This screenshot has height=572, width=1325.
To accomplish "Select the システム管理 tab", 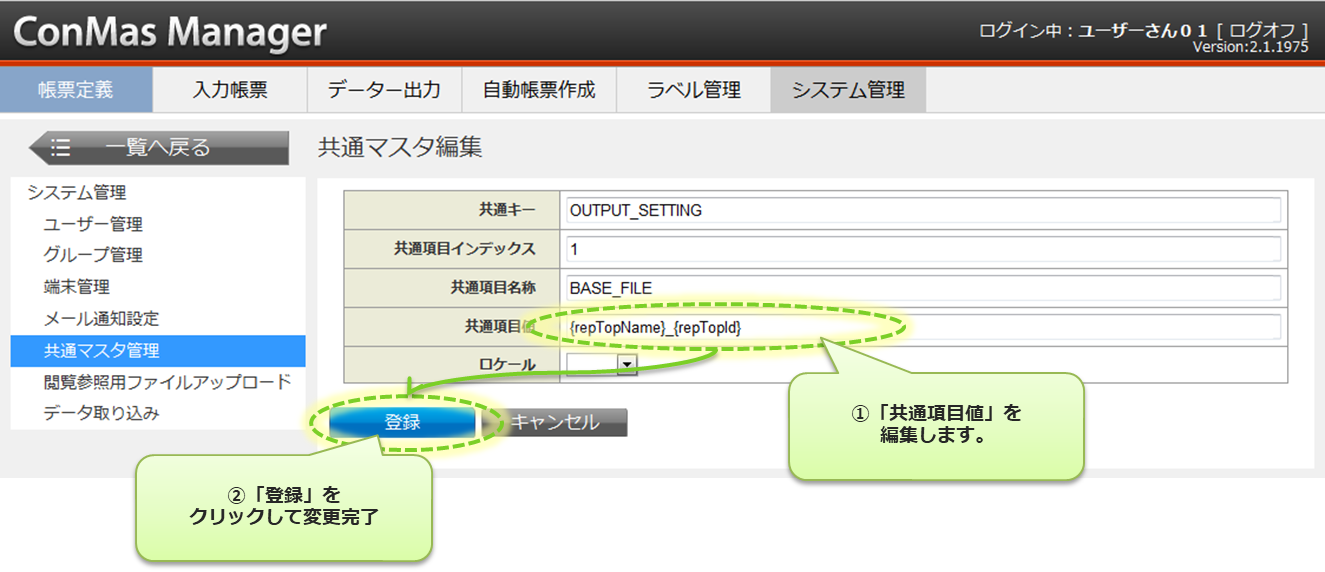I will (x=848, y=90).
